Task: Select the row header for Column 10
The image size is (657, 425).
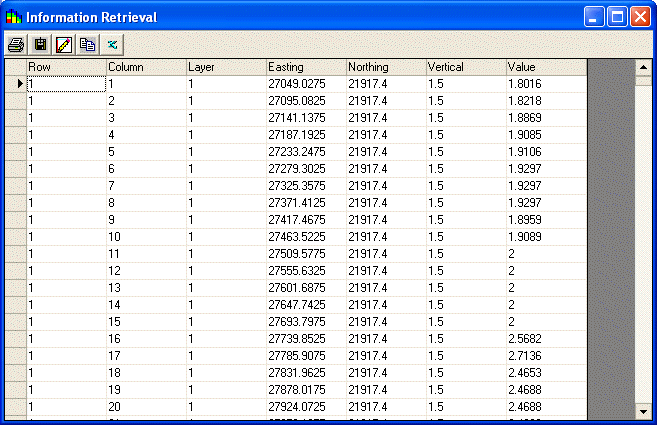Action: (x=16, y=237)
